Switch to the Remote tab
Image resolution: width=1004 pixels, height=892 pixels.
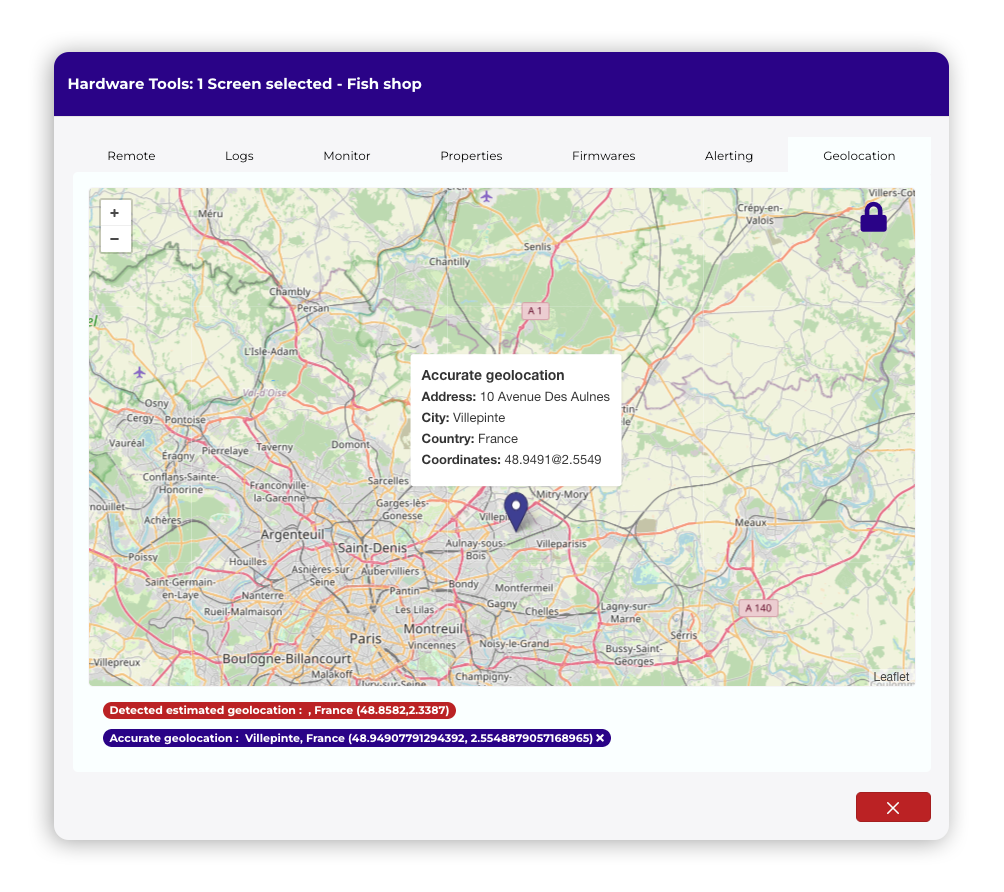[x=131, y=156]
